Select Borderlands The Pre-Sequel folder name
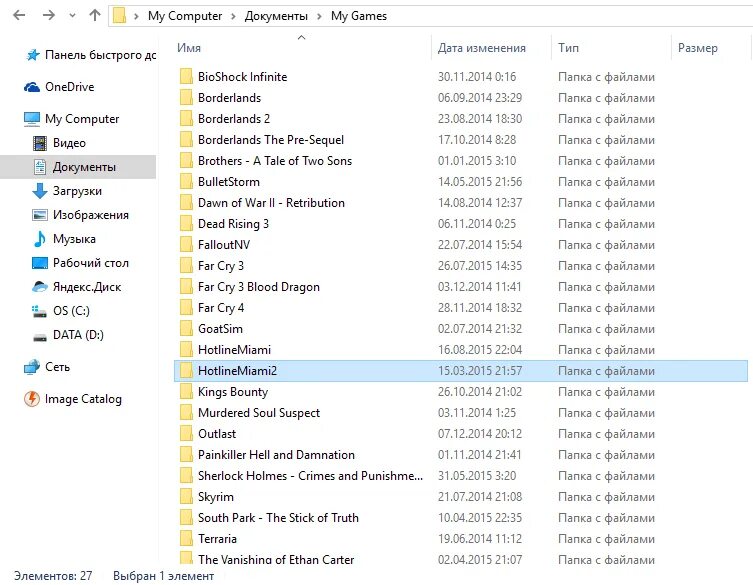753x585 pixels. [x=271, y=140]
